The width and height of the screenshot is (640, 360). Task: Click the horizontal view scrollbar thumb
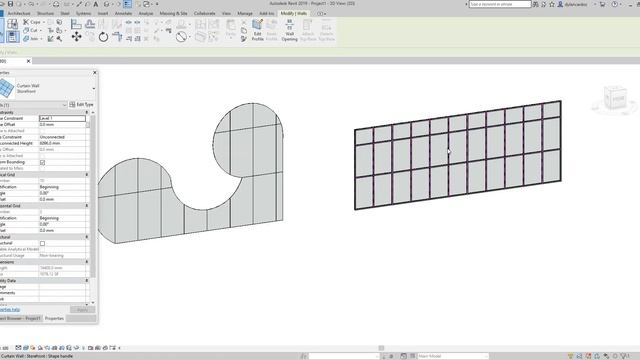pos(381,348)
